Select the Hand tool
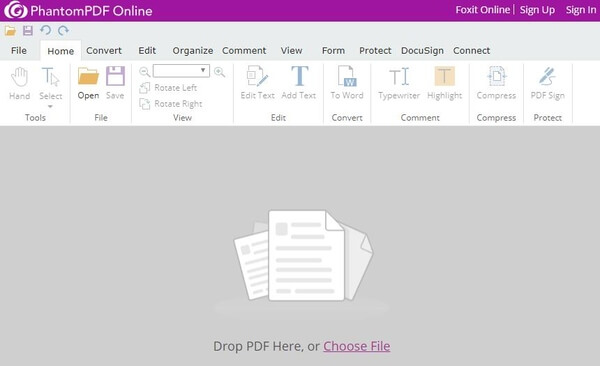This screenshot has width=600, height=366. point(20,84)
